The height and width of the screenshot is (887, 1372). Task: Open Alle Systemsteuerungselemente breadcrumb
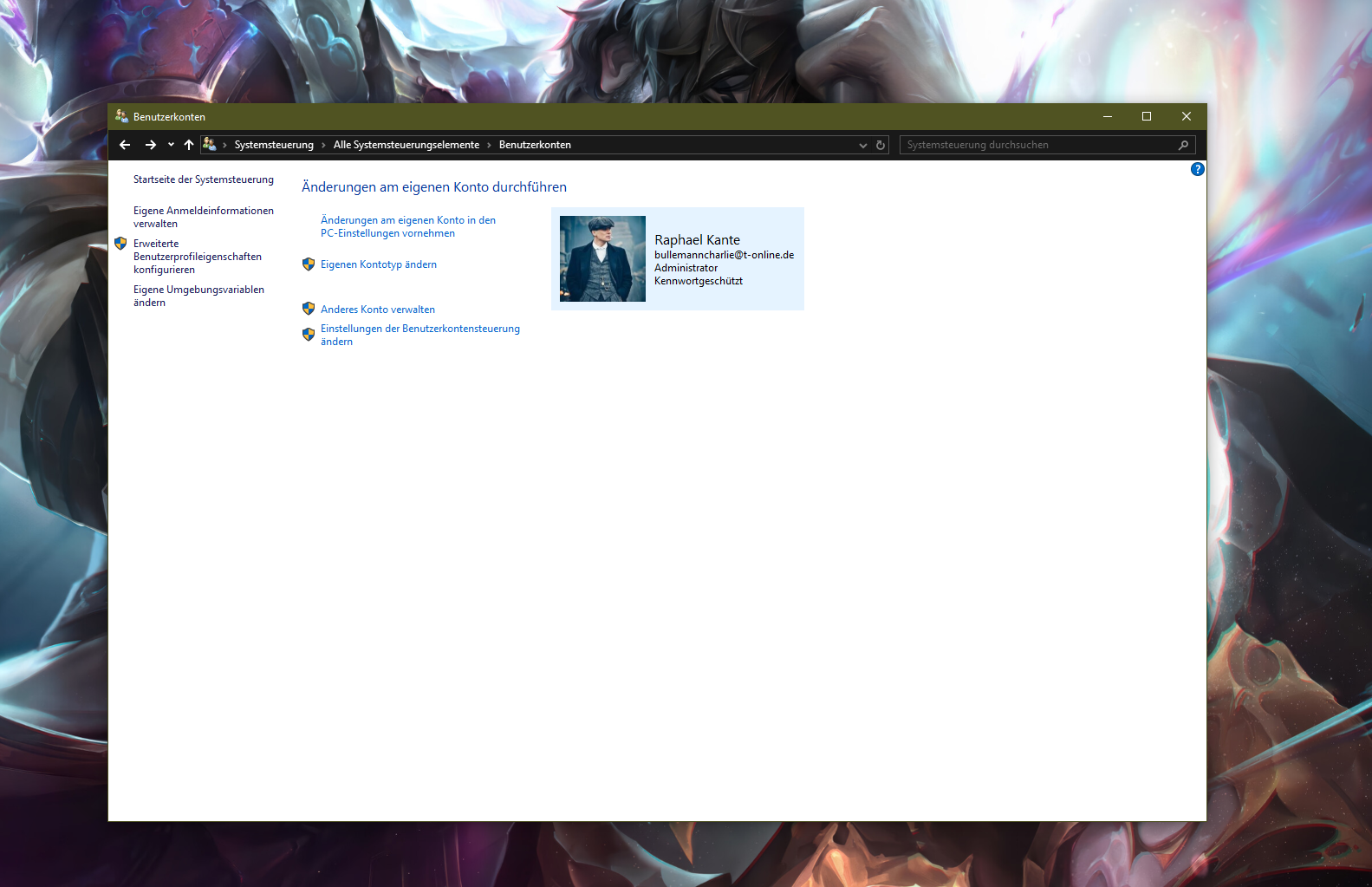click(406, 145)
